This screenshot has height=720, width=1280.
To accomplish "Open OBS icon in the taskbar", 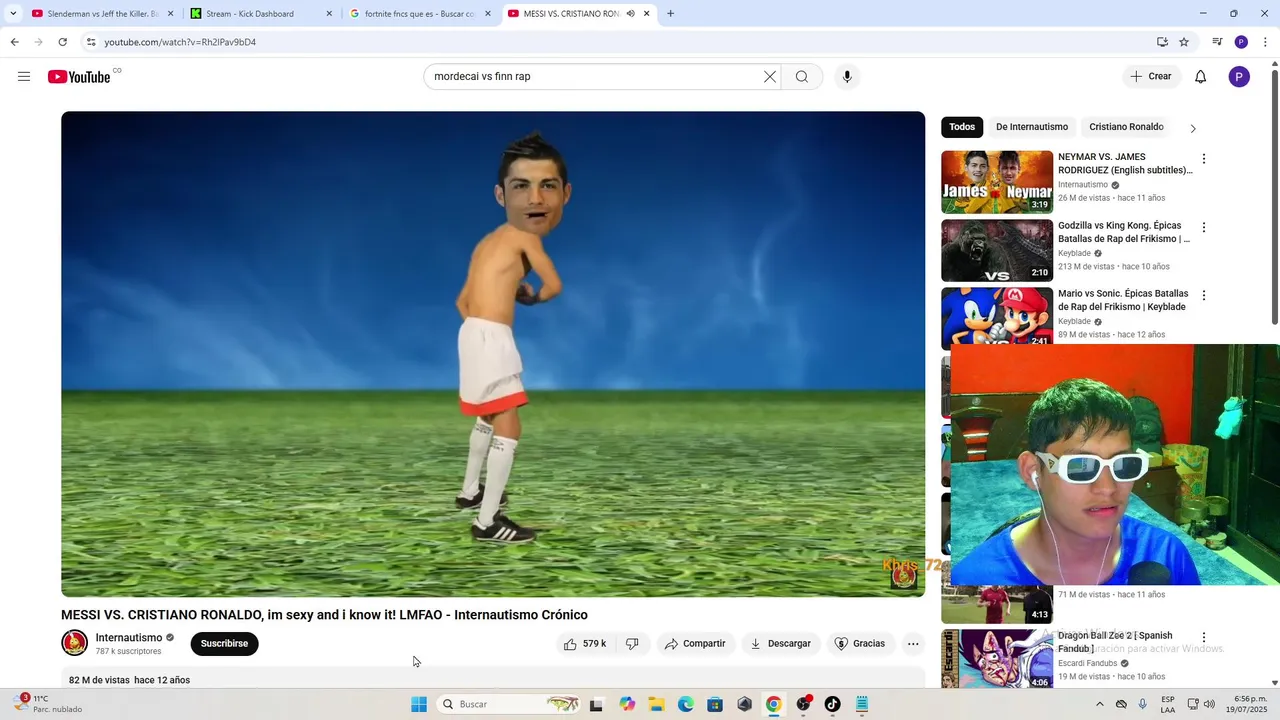I will click(x=803, y=704).
